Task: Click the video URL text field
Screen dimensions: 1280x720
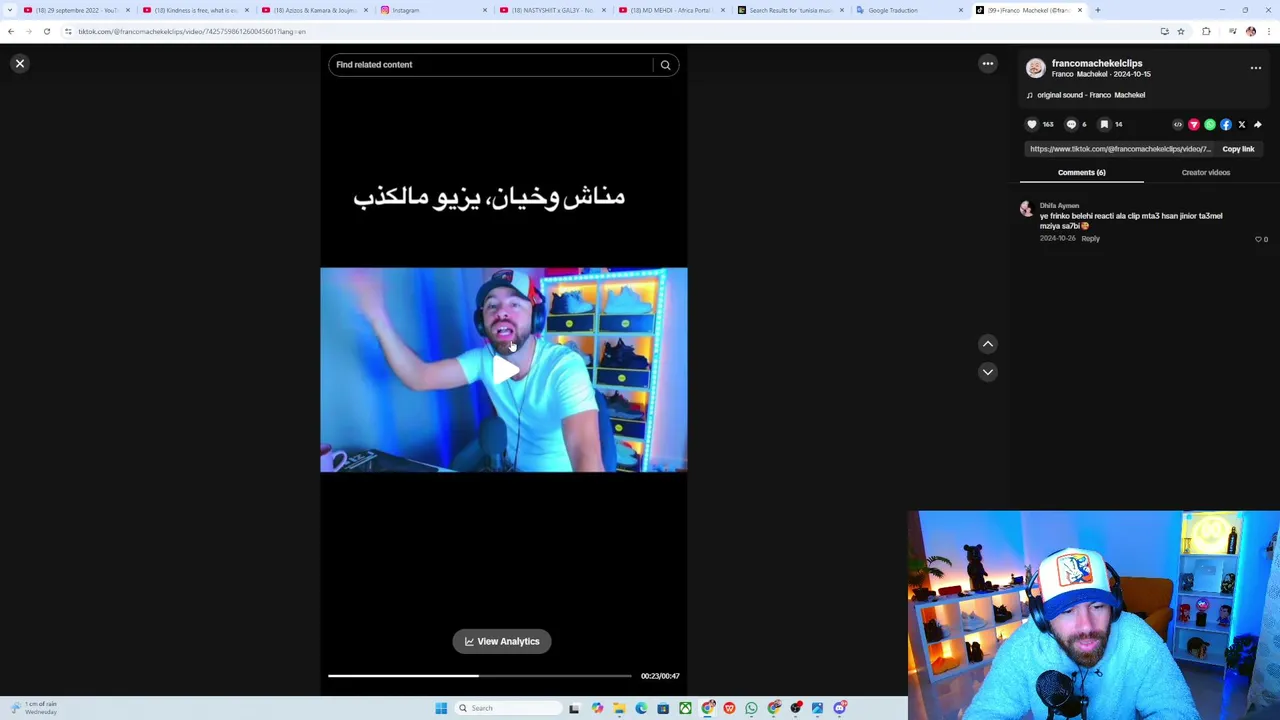Action: tap(1120, 149)
